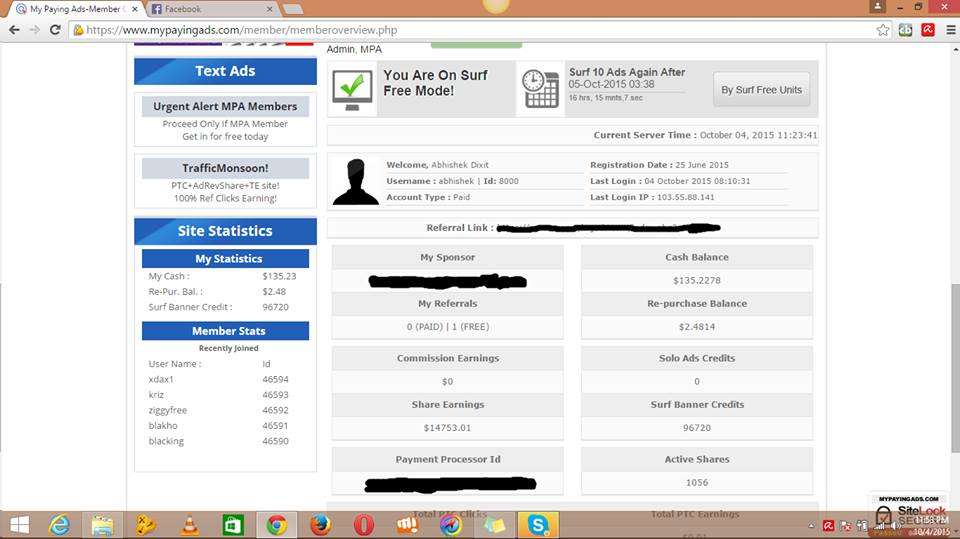The image size is (960, 539).
Task: Click the scrollbar up arrow
Action: (954, 49)
